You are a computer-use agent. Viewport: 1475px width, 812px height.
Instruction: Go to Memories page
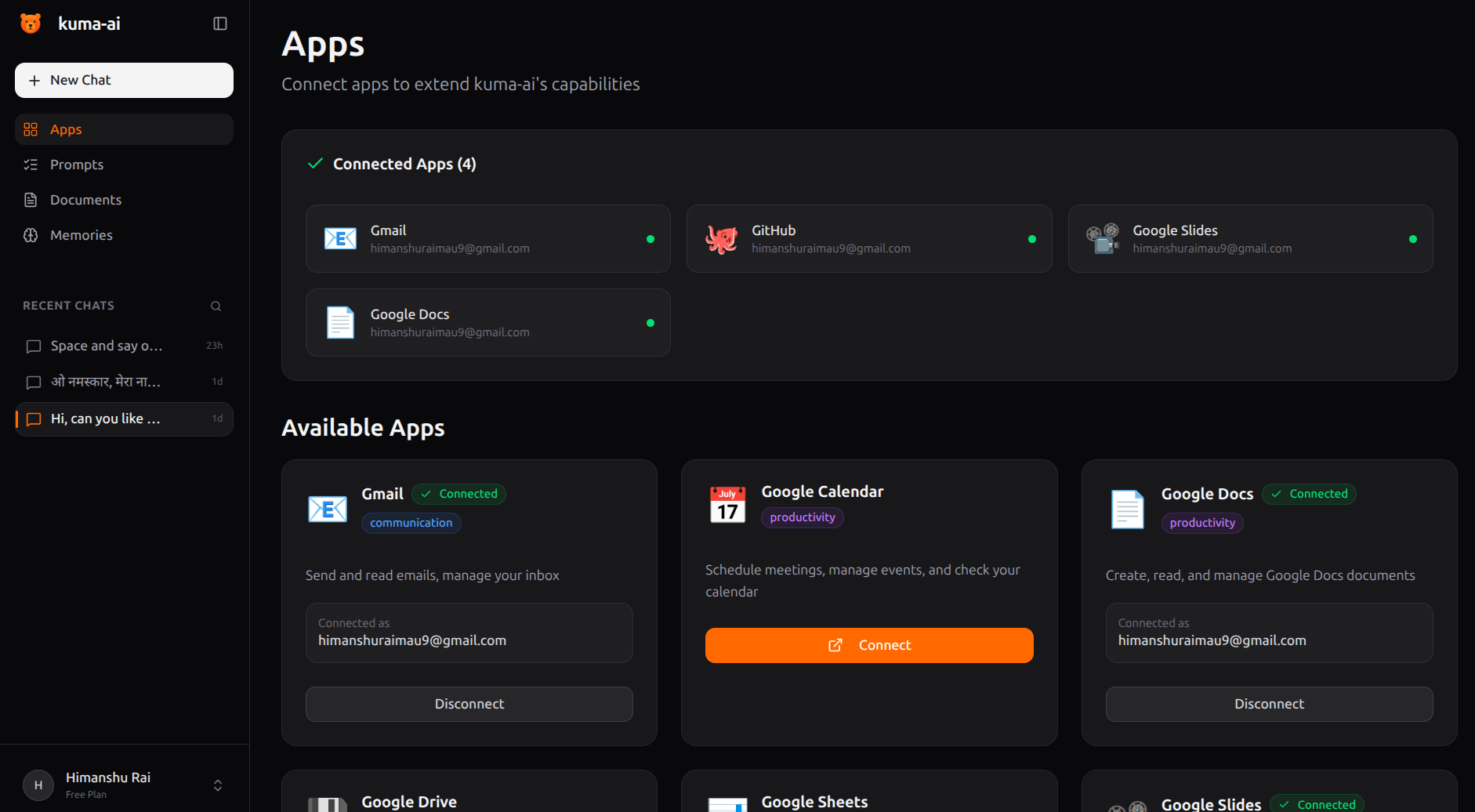tap(81, 235)
